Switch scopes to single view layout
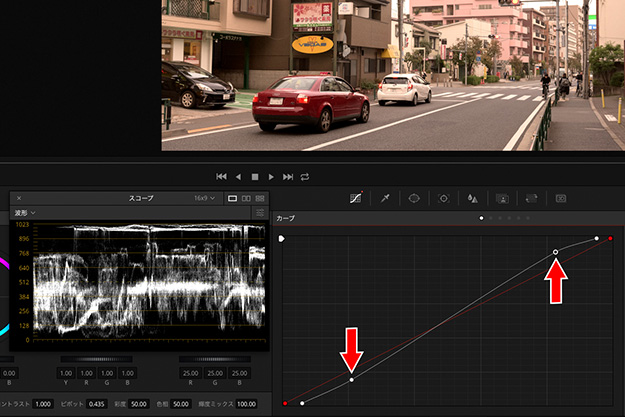The image size is (625, 417). tap(233, 199)
